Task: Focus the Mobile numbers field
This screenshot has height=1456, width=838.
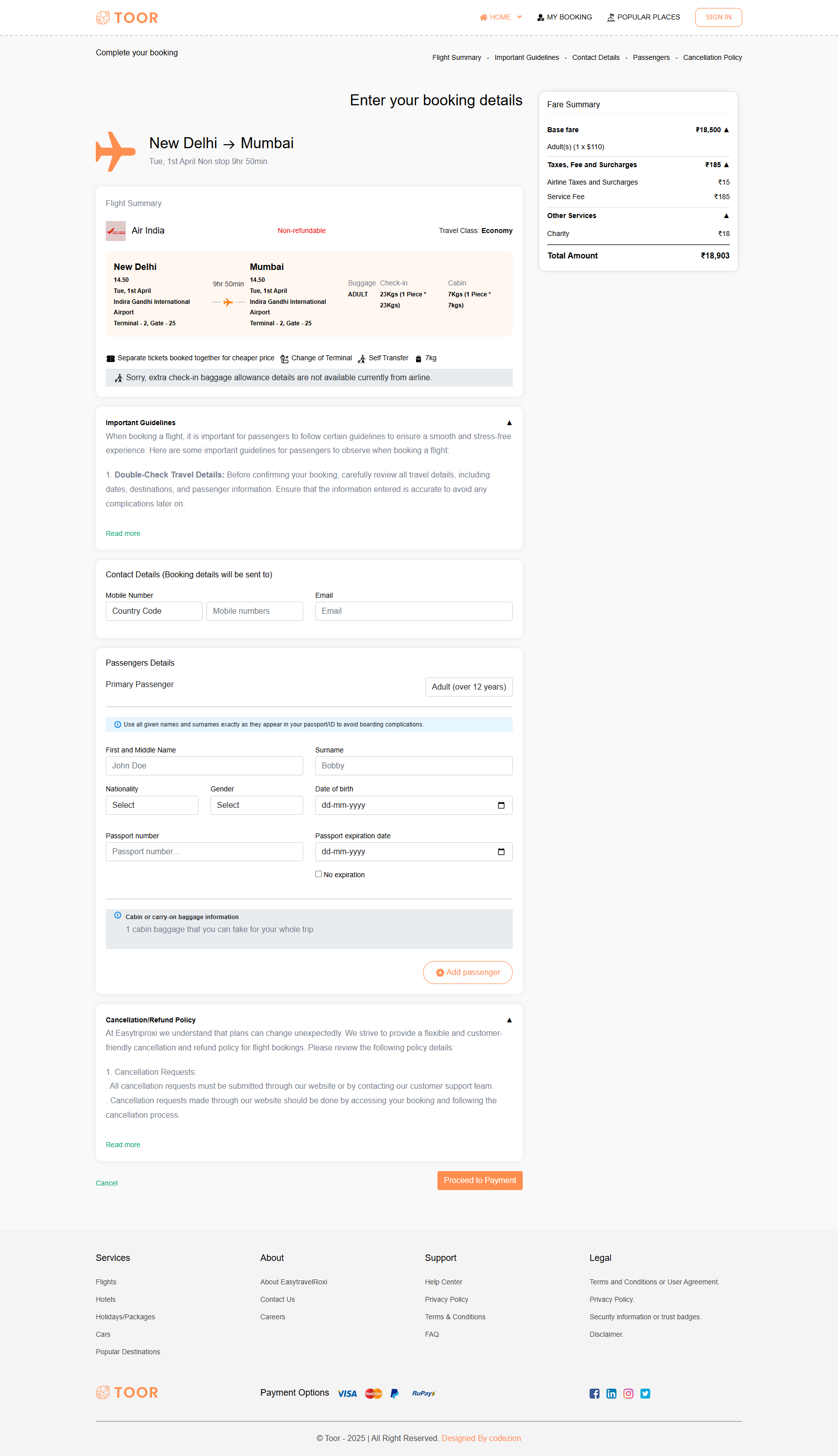Action: pos(255,611)
